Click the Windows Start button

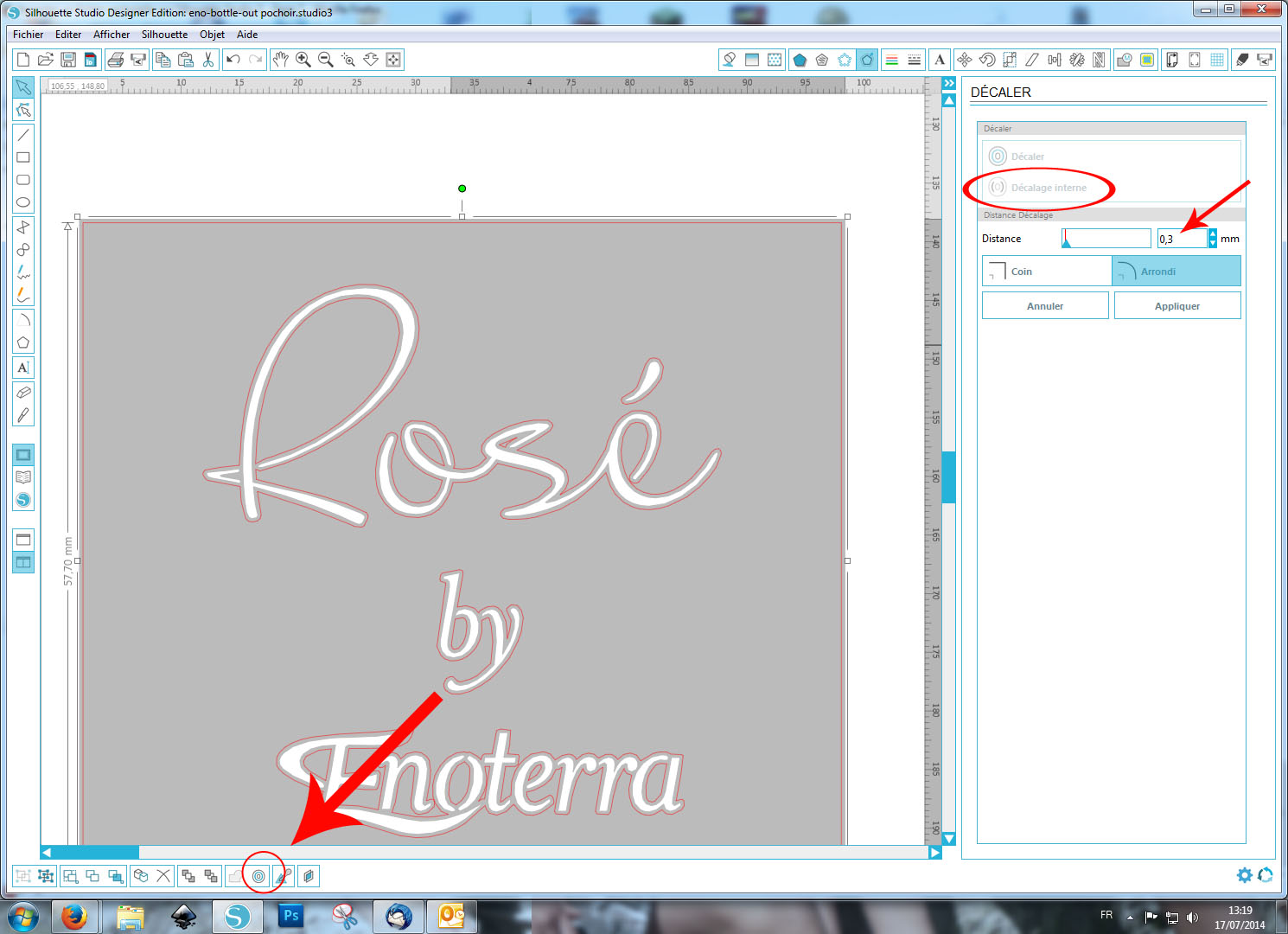coord(22,916)
